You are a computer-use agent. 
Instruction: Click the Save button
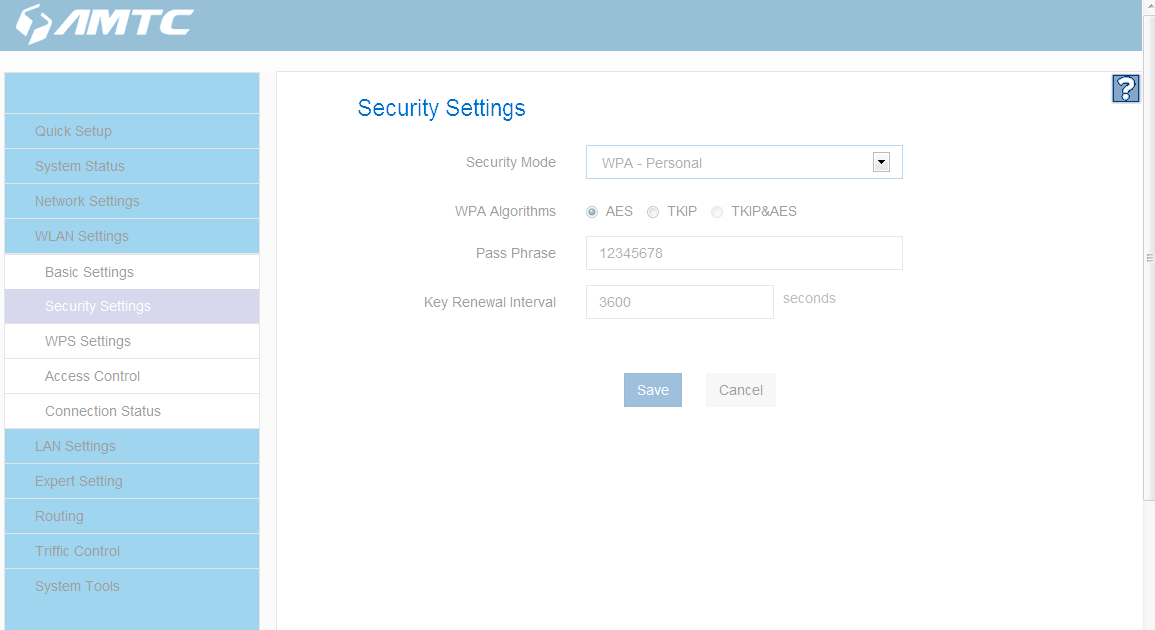tap(653, 390)
